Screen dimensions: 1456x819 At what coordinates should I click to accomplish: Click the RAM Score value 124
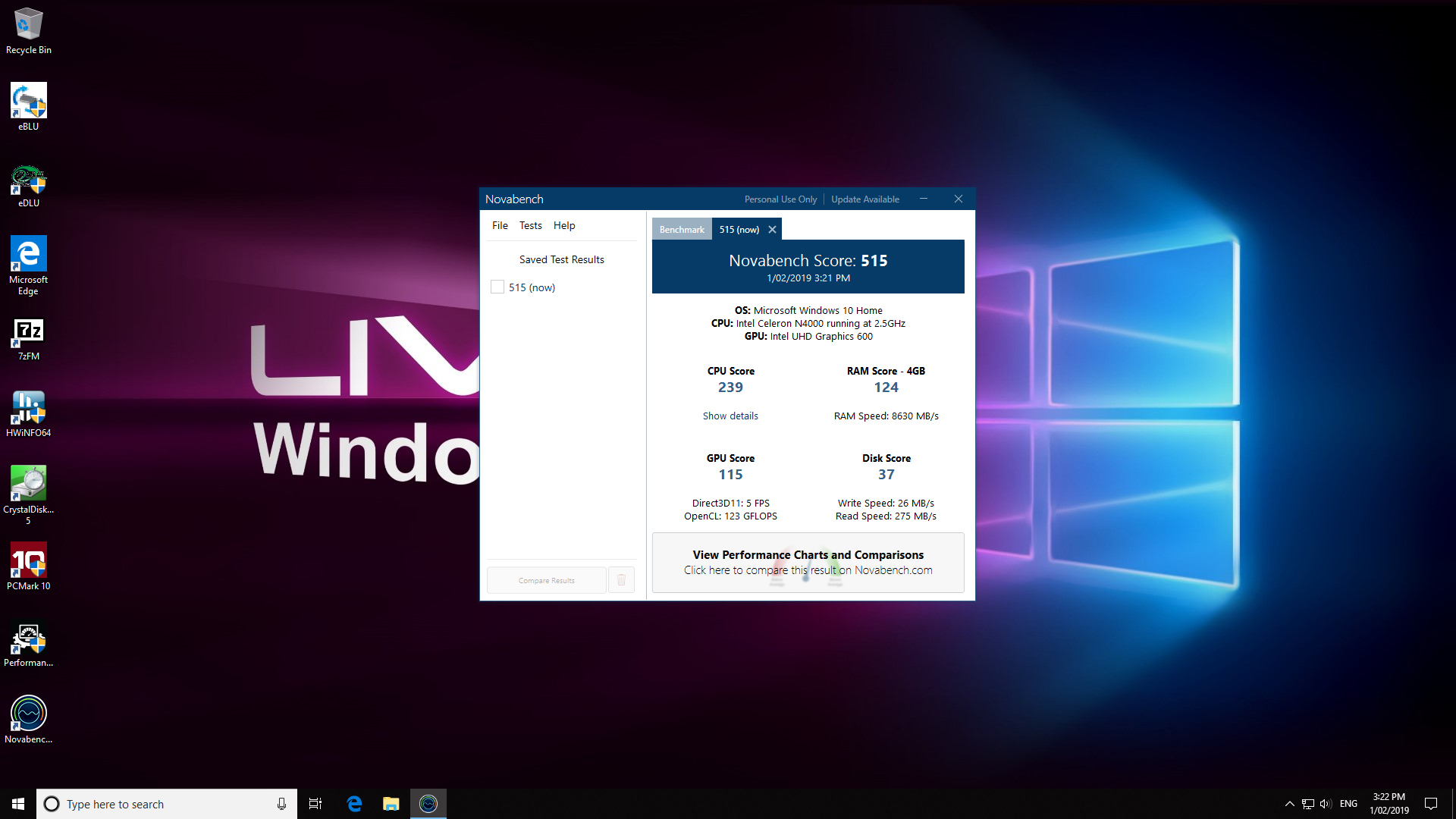pos(886,388)
